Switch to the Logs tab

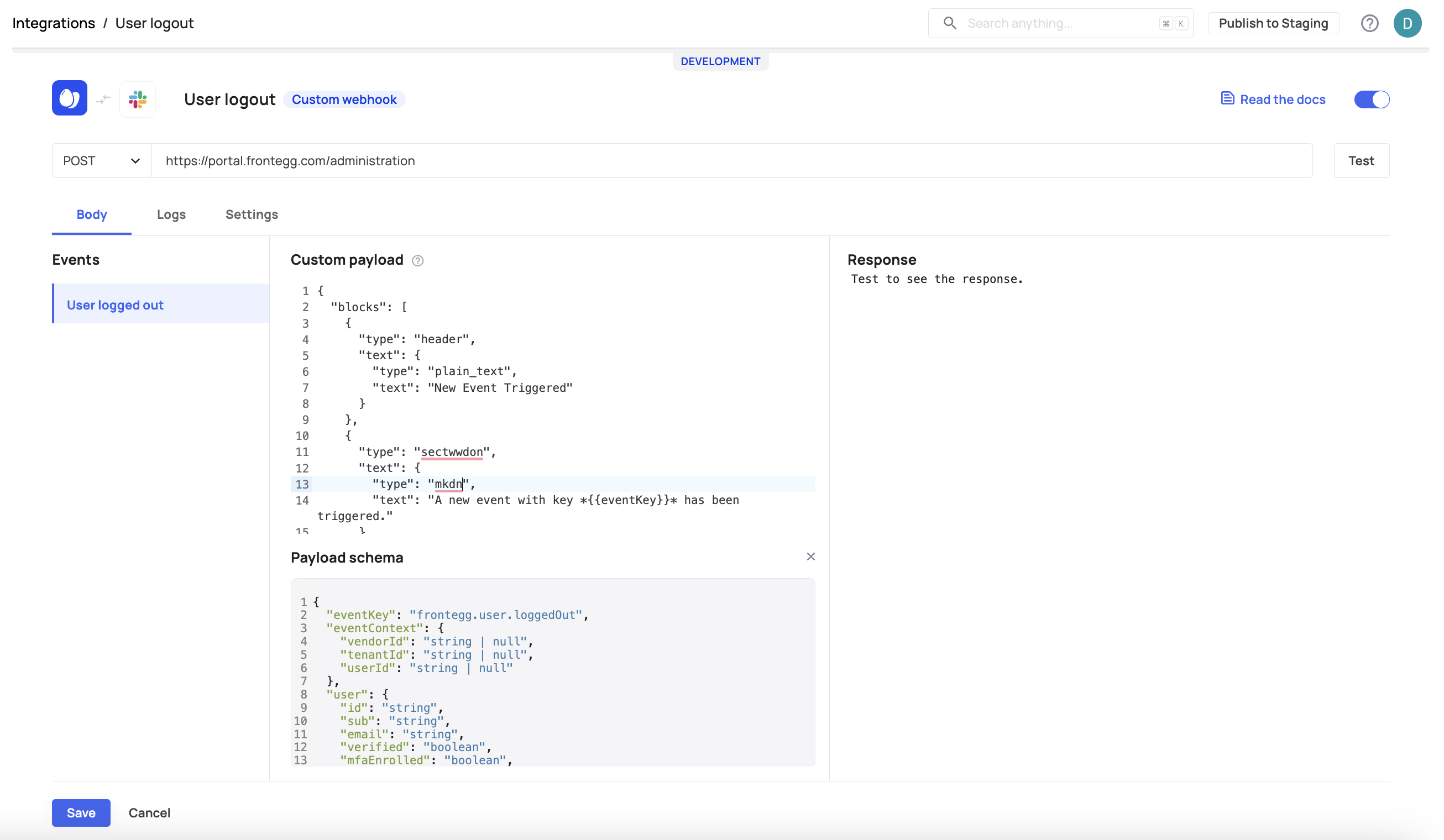171,214
